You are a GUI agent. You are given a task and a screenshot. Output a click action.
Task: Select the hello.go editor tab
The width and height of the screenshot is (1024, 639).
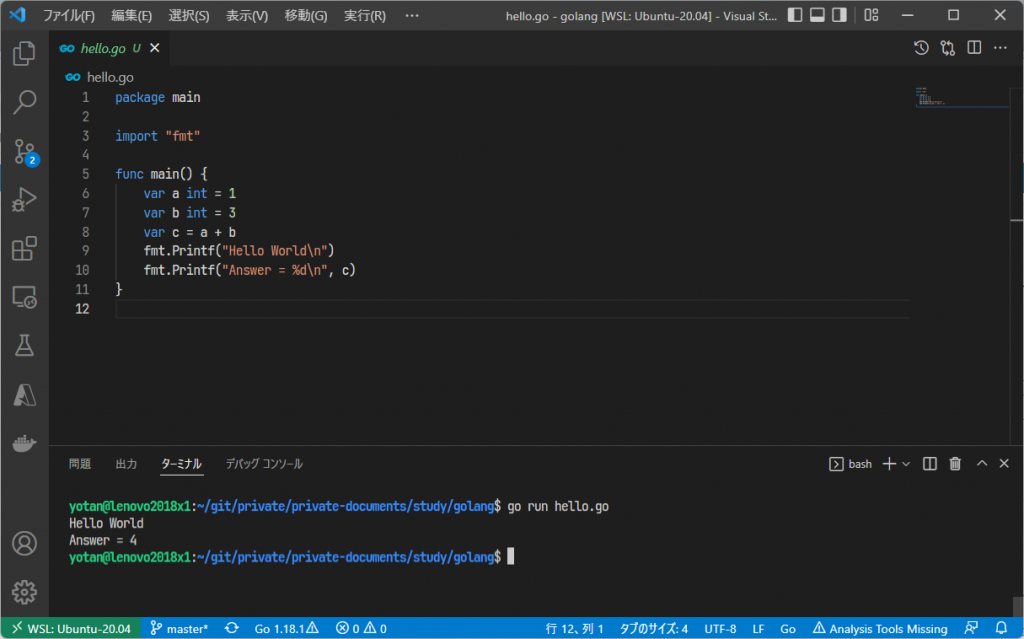(110, 48)
